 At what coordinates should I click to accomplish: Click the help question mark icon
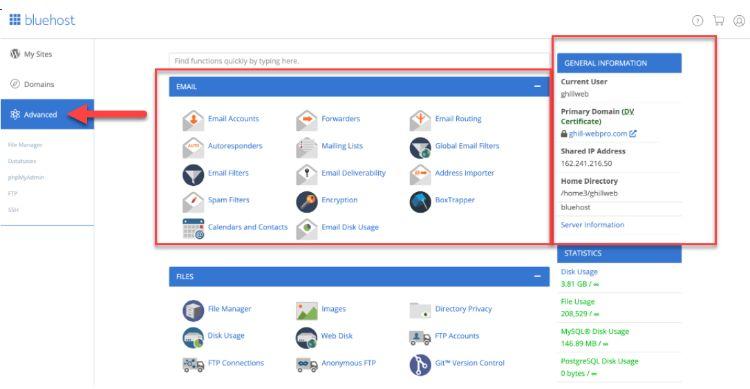698,21
